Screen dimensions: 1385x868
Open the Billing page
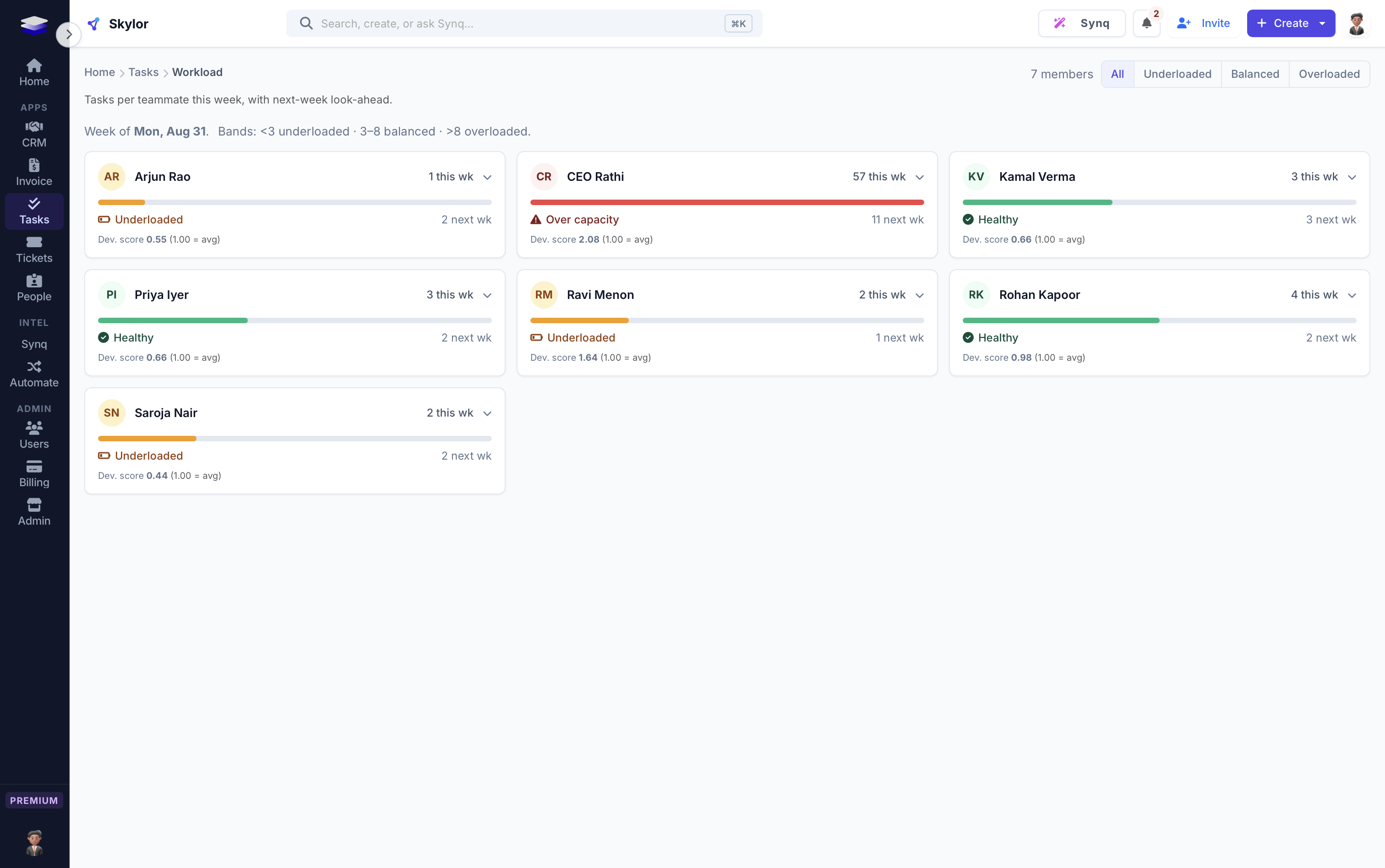tap(34, 474)
